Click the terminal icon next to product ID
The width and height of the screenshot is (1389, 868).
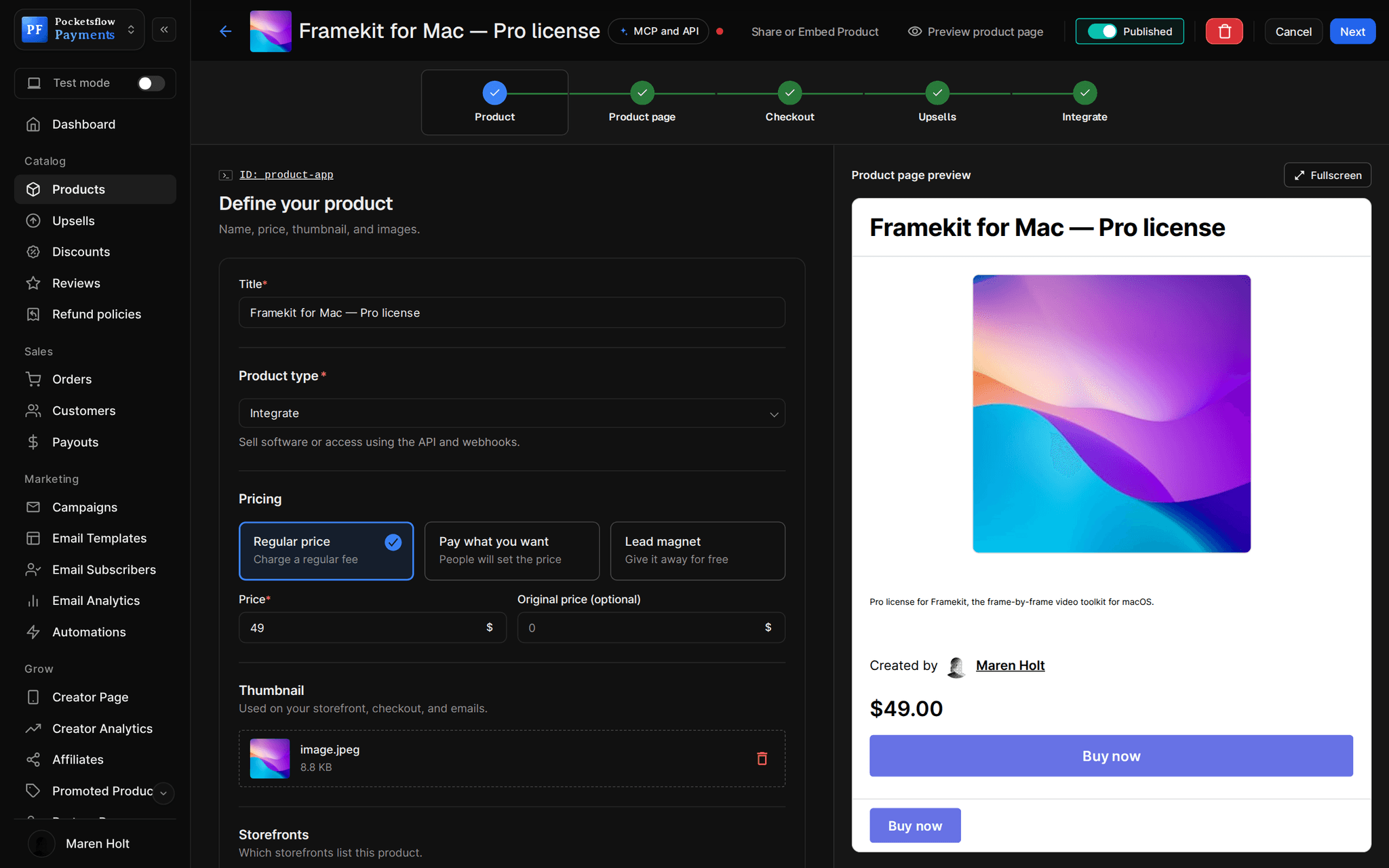coord(226,175)
